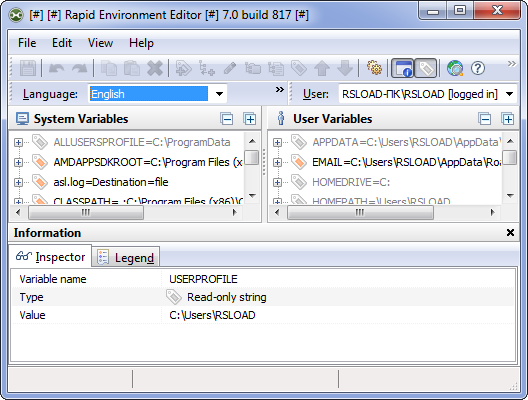Select asl.log=Destination=file row

click(111, 182)
